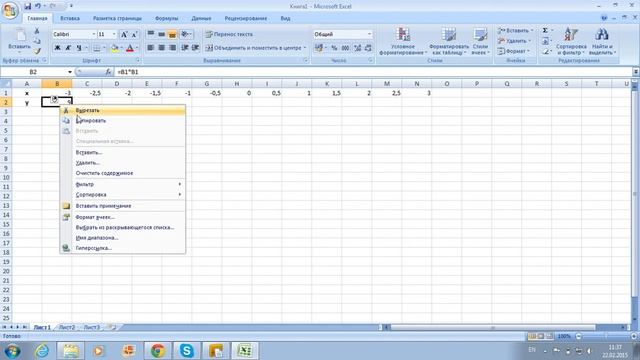Apply percent style to the cell

point(334,48)
